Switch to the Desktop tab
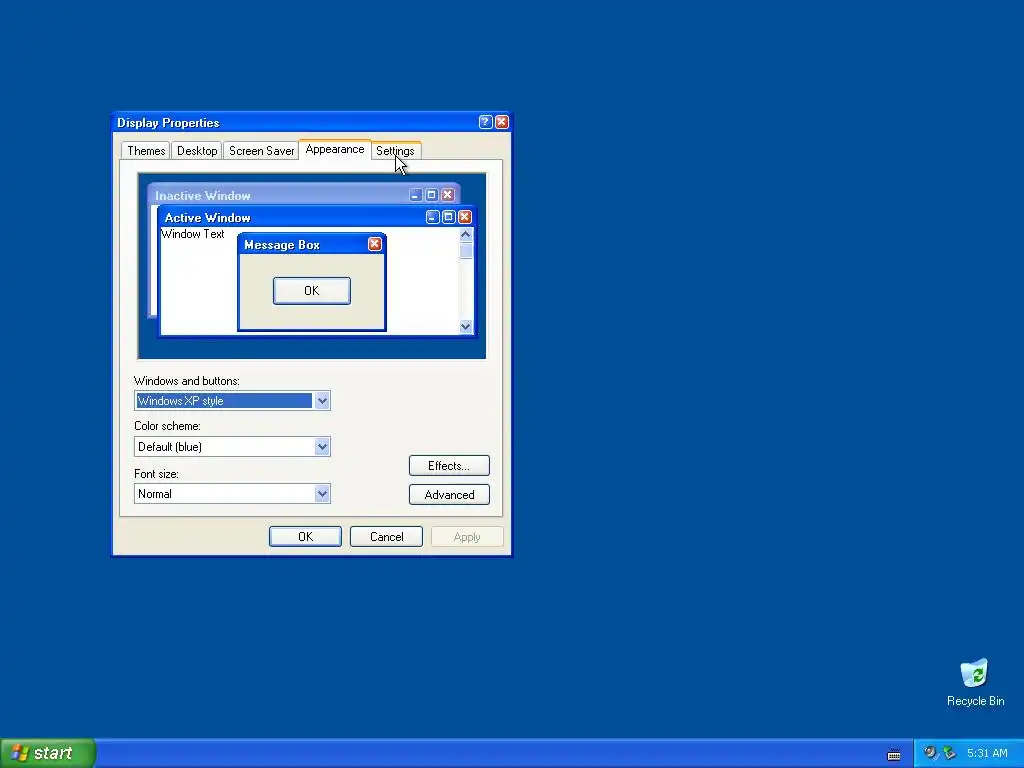 tap(197, 151)
